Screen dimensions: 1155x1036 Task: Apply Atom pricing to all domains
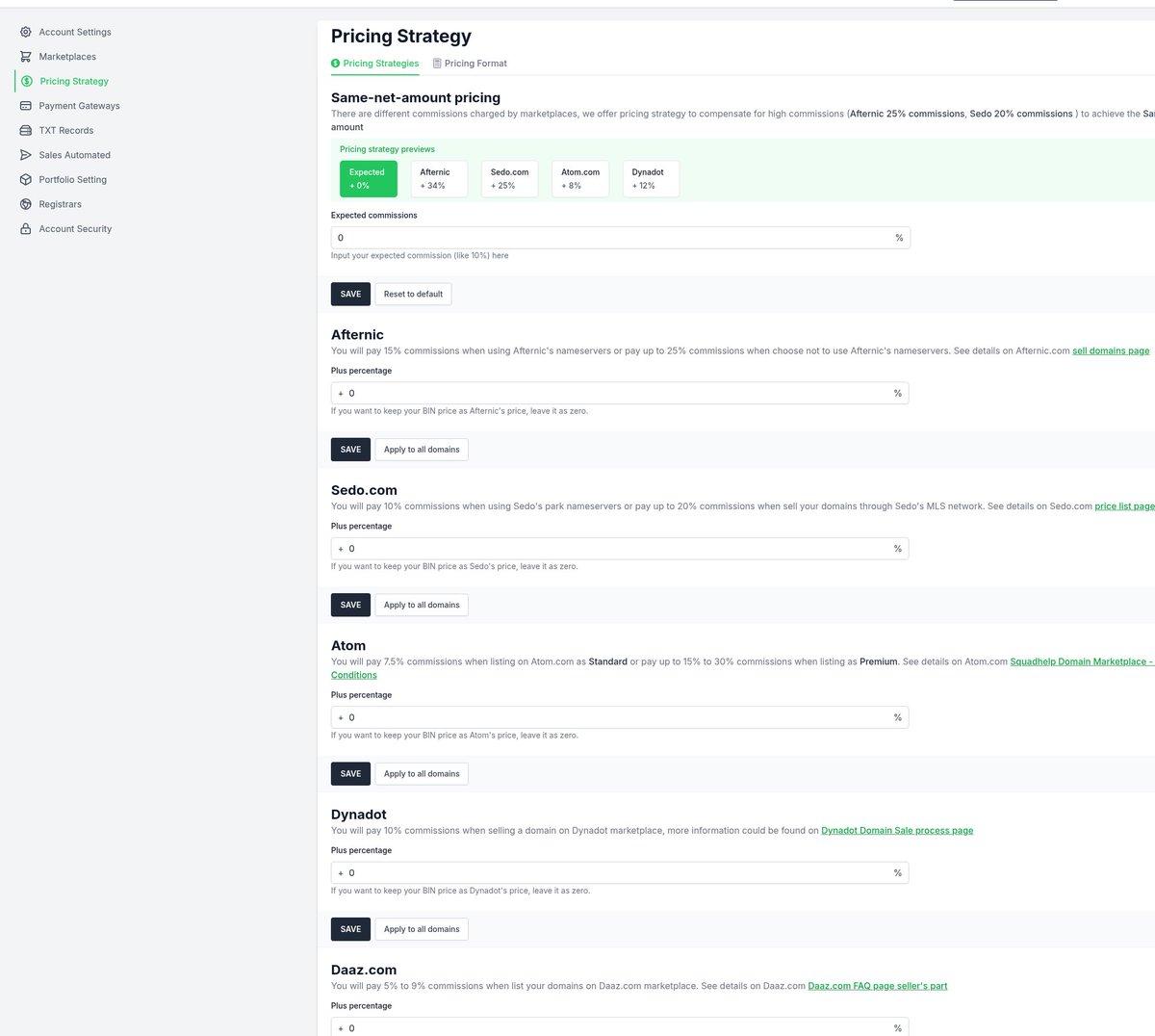[422, 773]
